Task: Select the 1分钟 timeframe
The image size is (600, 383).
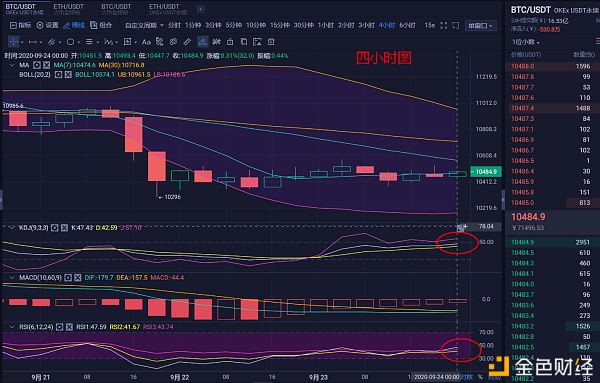Action: (x=193, y=25)
